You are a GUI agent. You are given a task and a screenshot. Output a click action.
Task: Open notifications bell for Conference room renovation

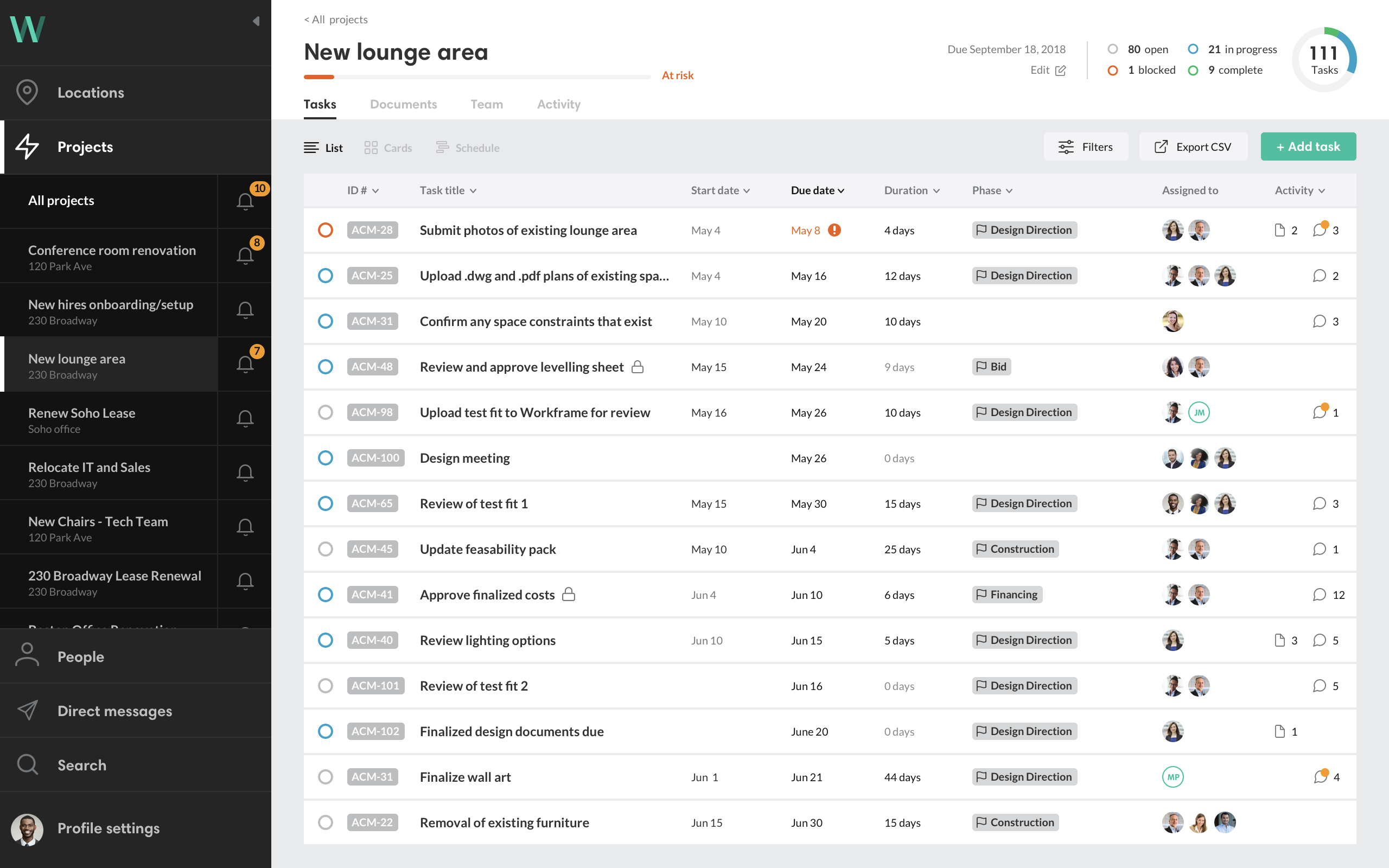tap(245, 256)
